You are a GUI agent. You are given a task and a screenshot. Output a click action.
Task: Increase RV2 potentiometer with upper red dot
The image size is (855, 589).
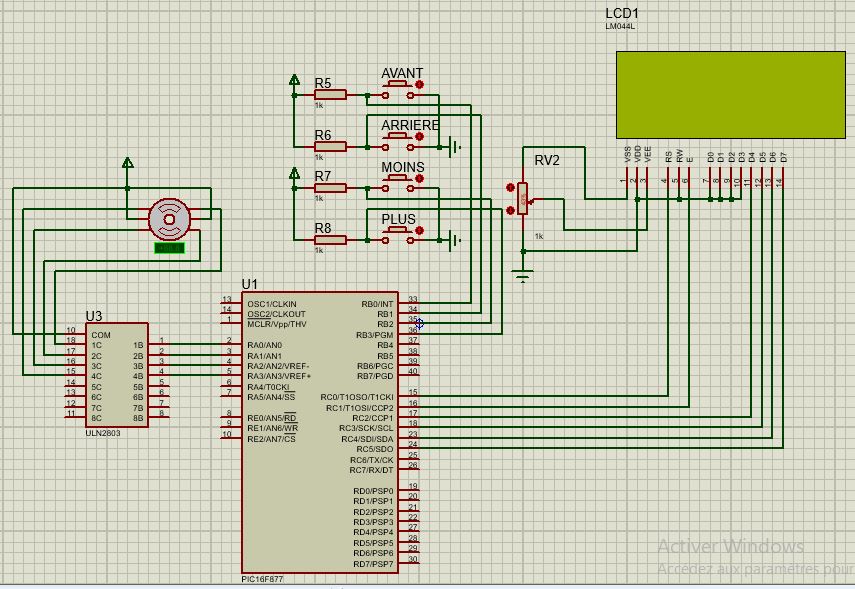(510, 188)
